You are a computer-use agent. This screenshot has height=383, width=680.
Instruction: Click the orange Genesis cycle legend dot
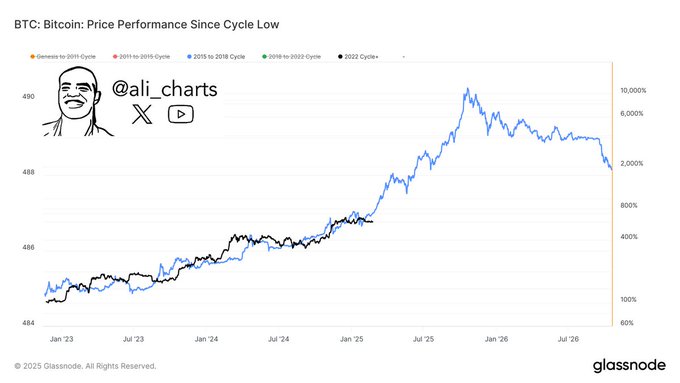[x=33, y=56]
